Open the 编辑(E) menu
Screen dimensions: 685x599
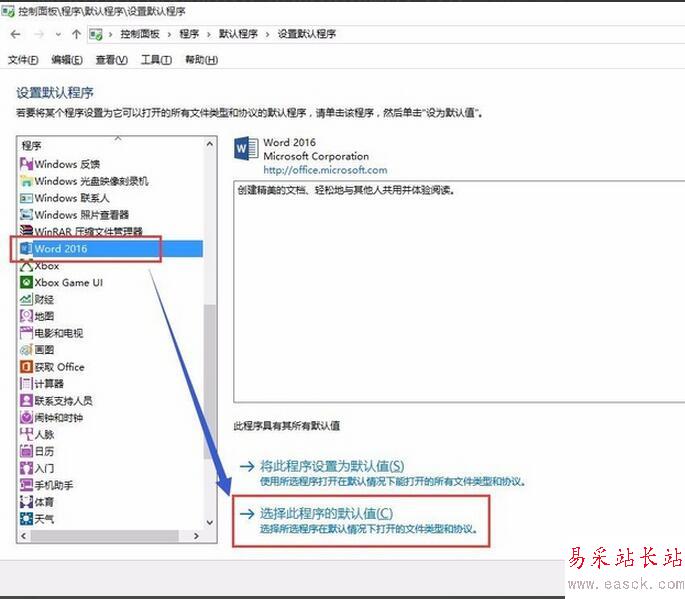[x=67, y=60]
